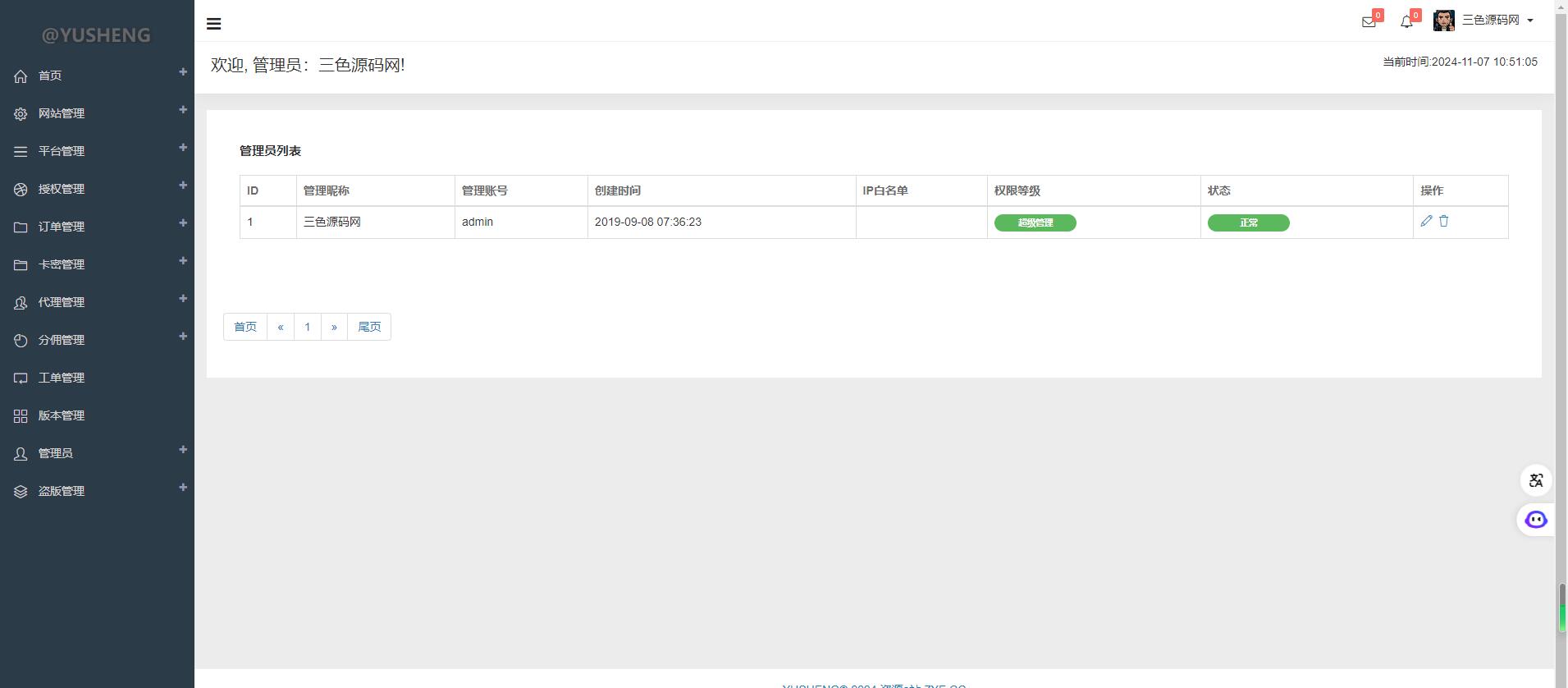This screenshot has width=1568, height=688.
Task: Open 工单管理 in the sidebar
Action: coord(62,378)
